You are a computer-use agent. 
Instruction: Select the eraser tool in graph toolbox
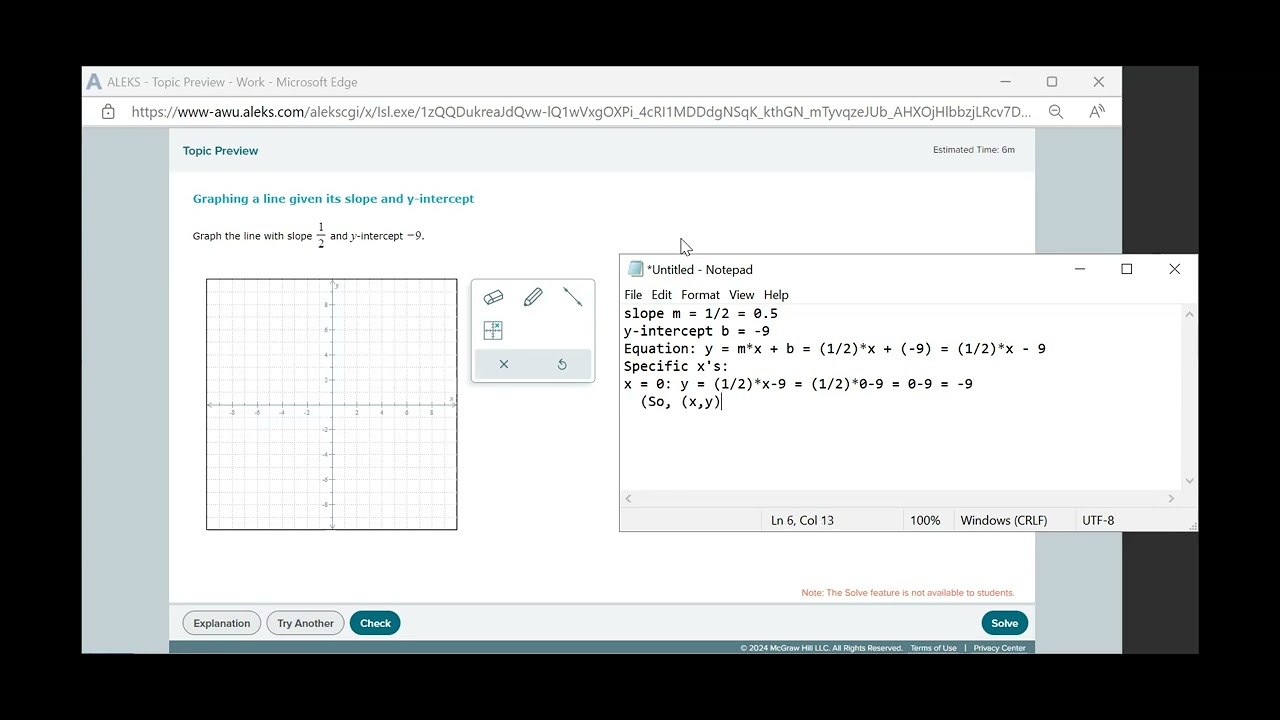pos(493,297)
